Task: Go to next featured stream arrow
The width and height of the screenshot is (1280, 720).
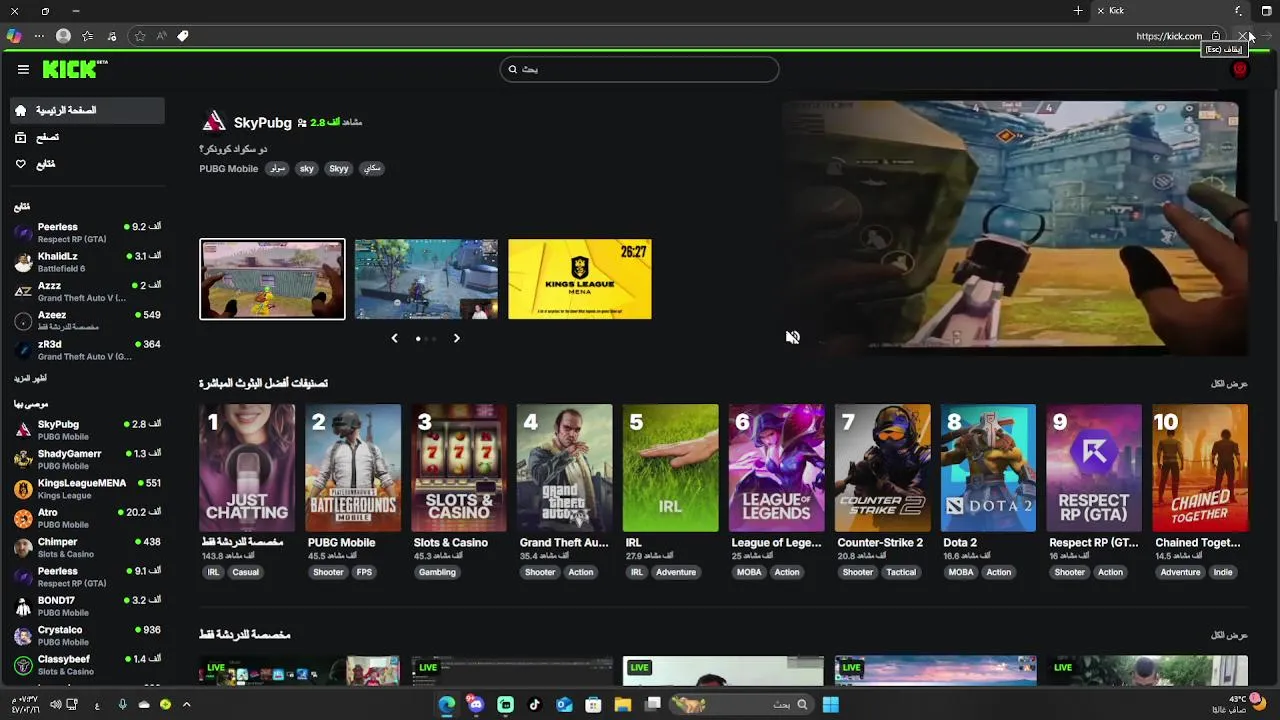Action: tap(457, 338)
